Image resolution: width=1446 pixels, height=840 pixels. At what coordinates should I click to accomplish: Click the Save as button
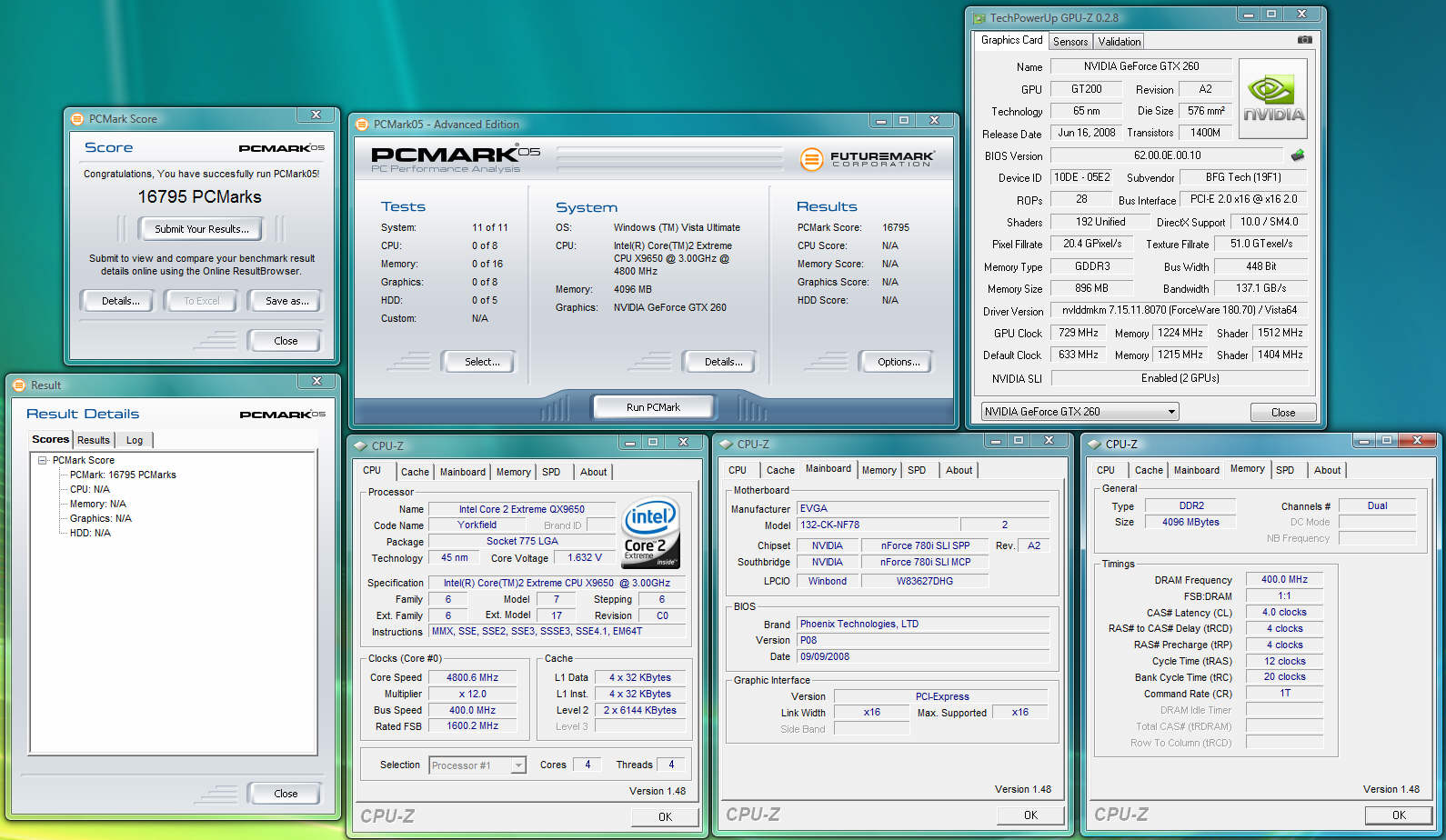tap(287, 301)
